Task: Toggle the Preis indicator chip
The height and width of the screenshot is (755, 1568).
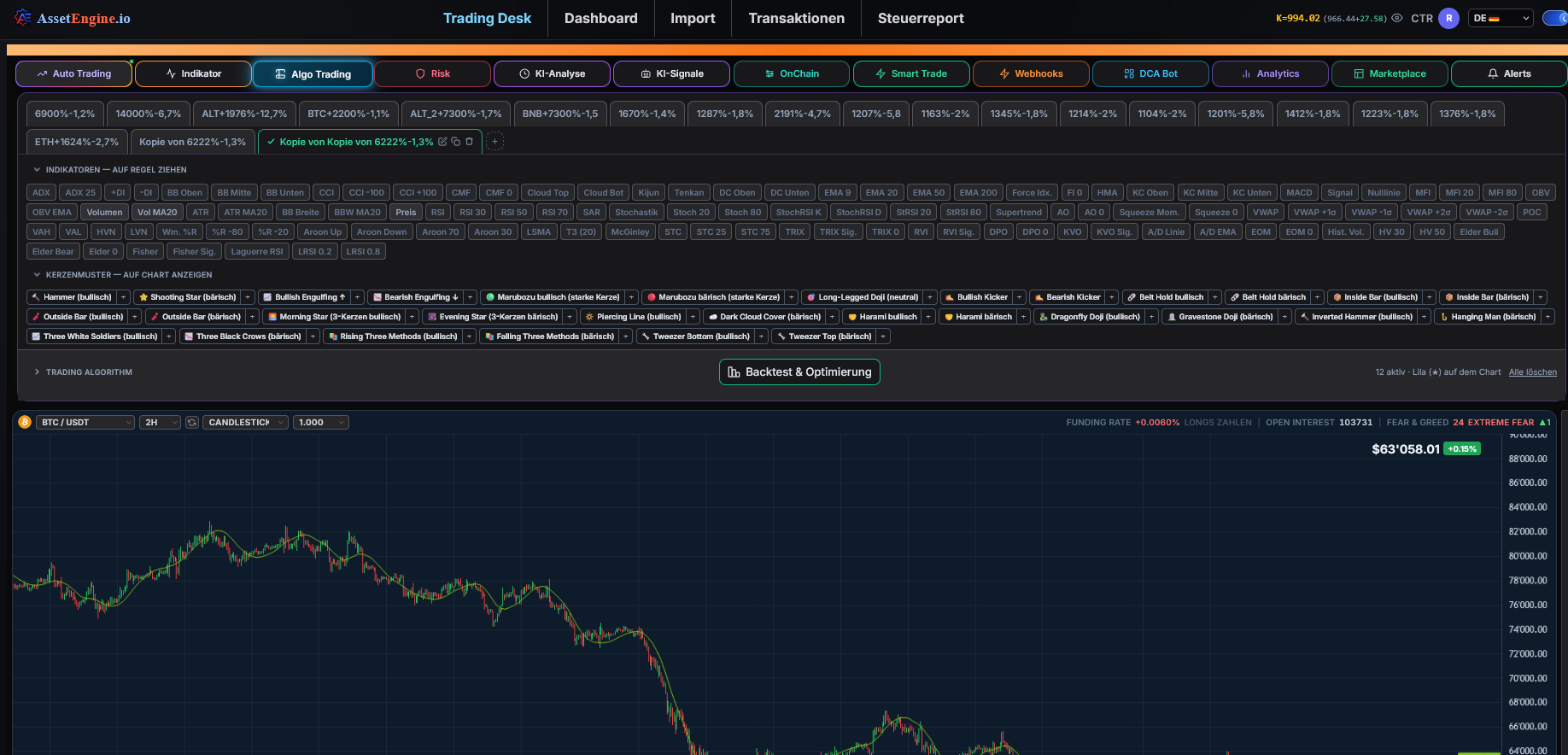Action: (406, 212)
